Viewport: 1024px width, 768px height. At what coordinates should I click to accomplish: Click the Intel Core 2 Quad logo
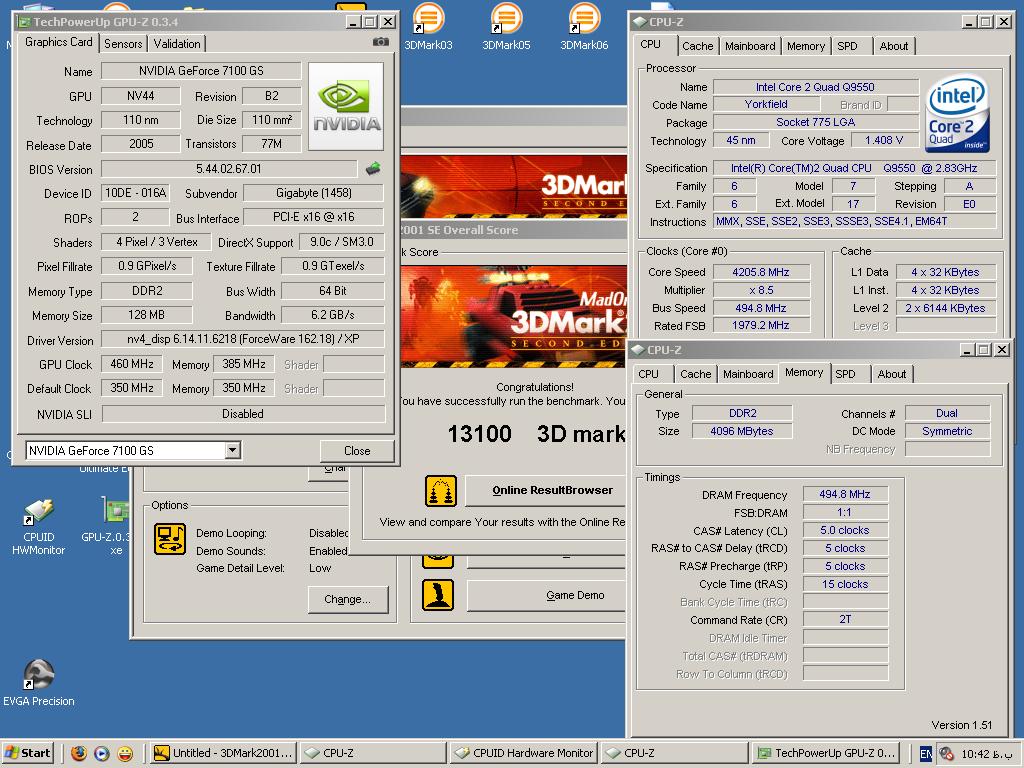coord(957,114)
